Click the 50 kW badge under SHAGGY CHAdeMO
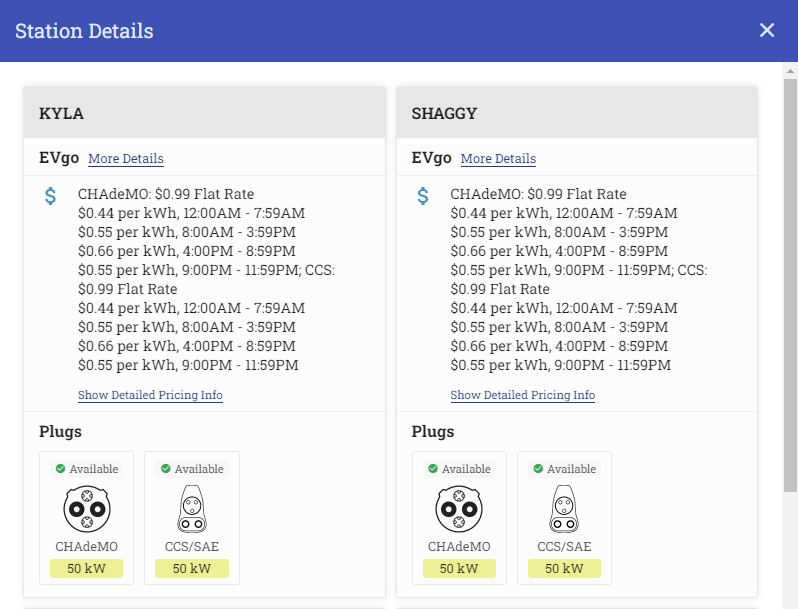Screen dimensions: 798x609 (459, 568)
